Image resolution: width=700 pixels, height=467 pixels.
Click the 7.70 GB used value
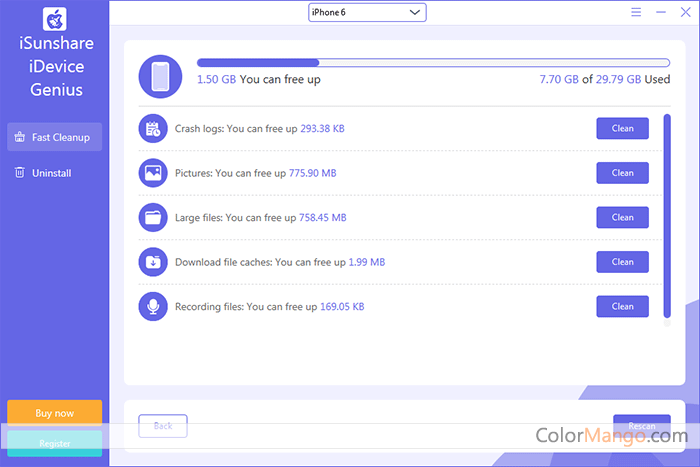559,79
